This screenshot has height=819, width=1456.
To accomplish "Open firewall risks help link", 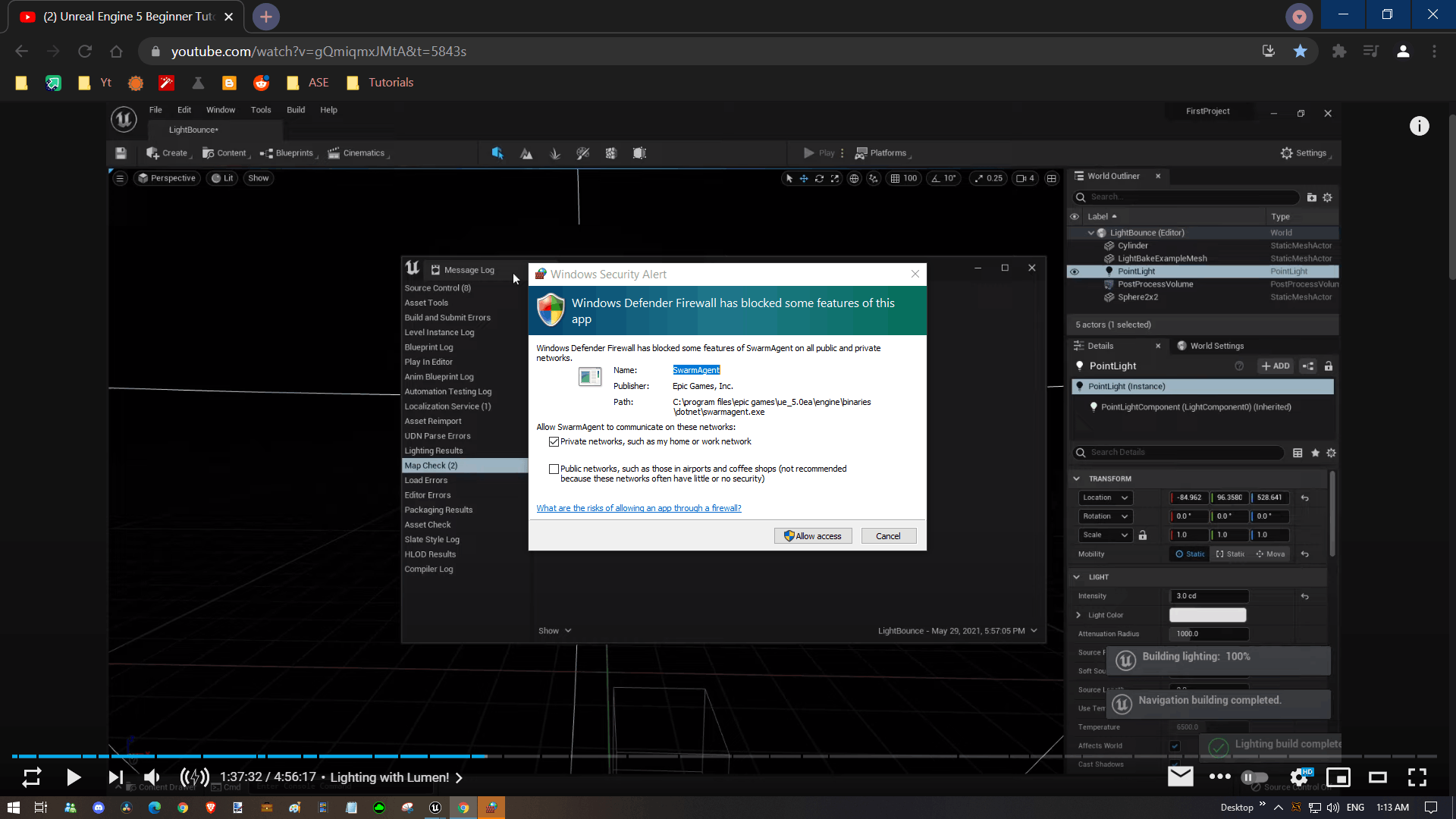I will point(639,509).
